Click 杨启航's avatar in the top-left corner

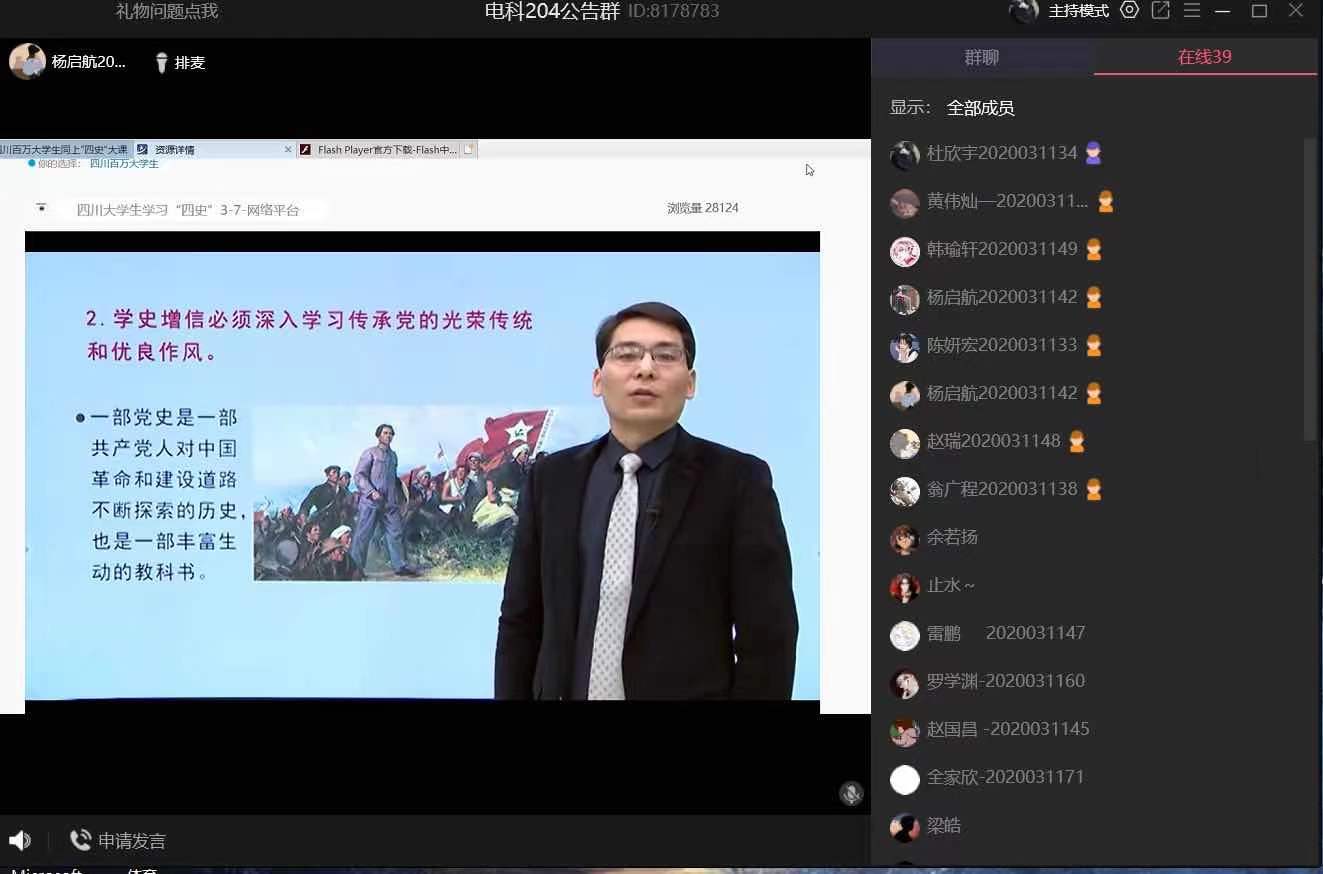(27, 60)
